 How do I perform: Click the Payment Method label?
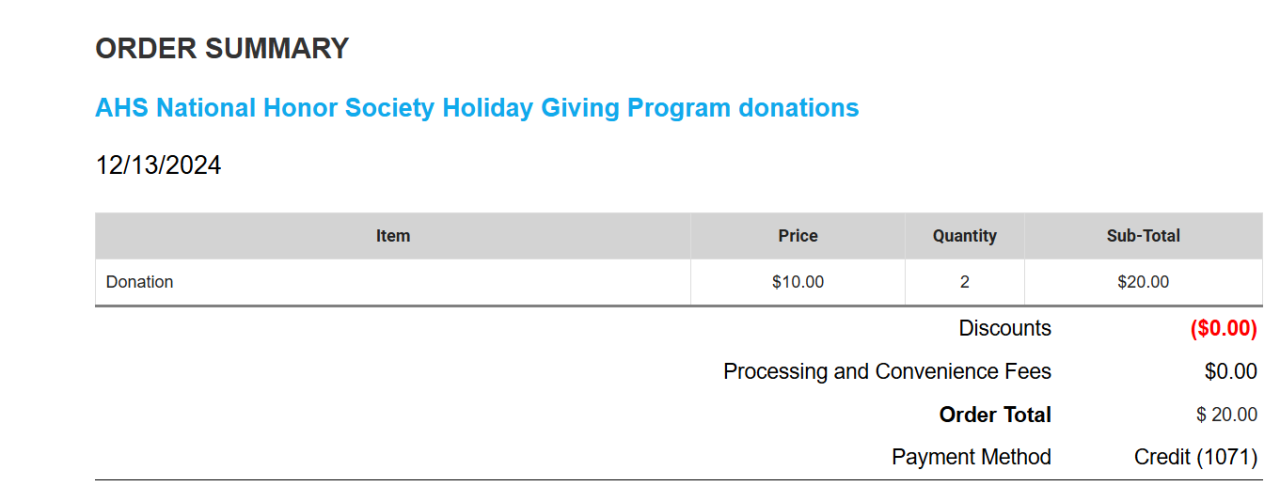coord(971,457)
